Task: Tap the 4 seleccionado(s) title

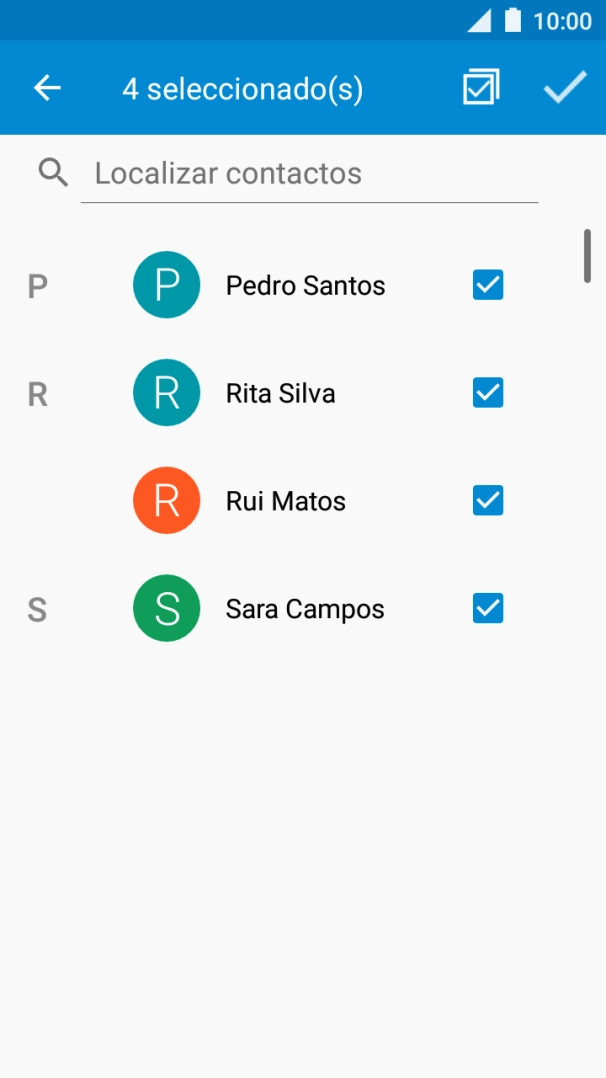Action: click(x=243, y=88)
